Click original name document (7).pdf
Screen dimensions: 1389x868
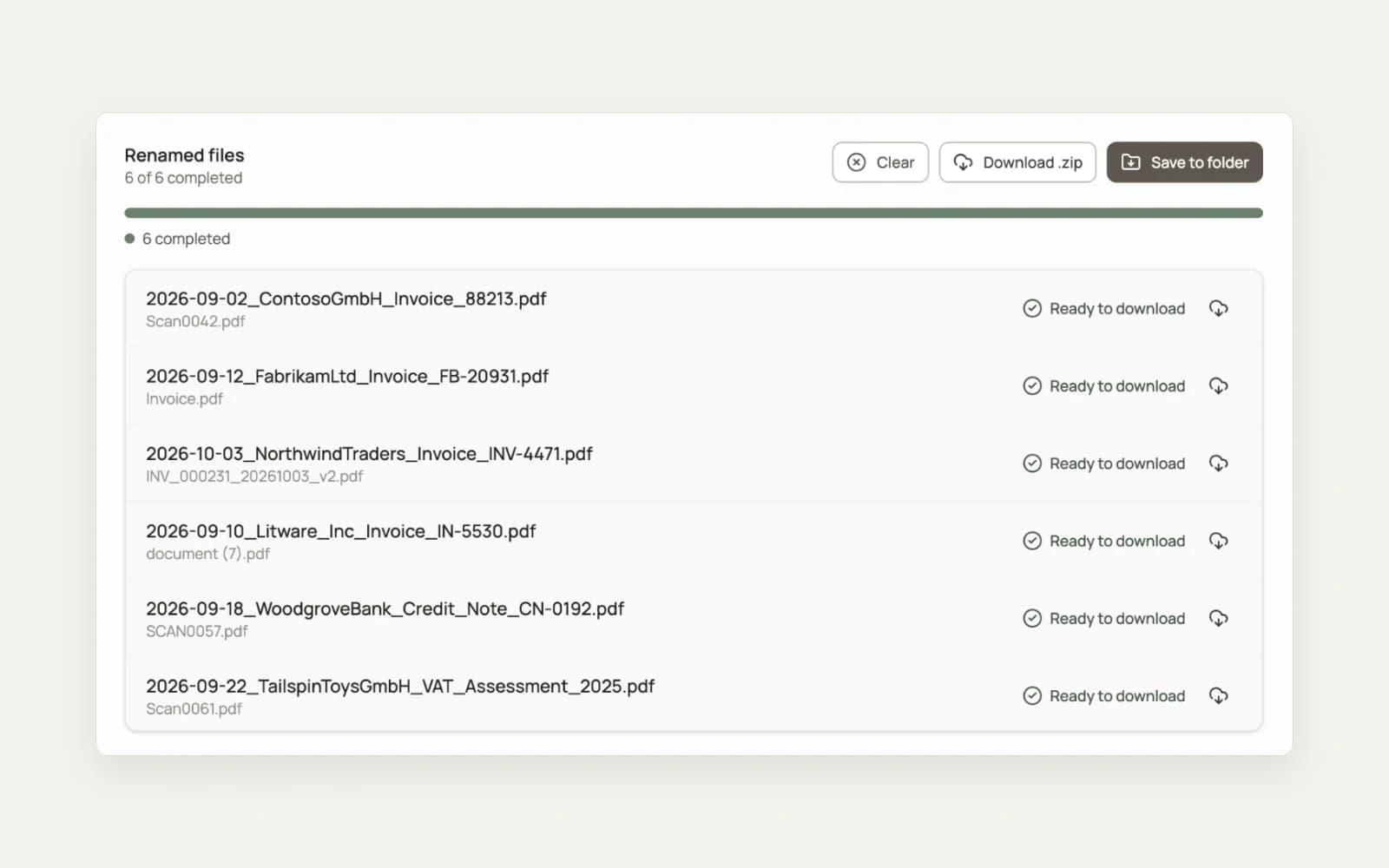207,554
